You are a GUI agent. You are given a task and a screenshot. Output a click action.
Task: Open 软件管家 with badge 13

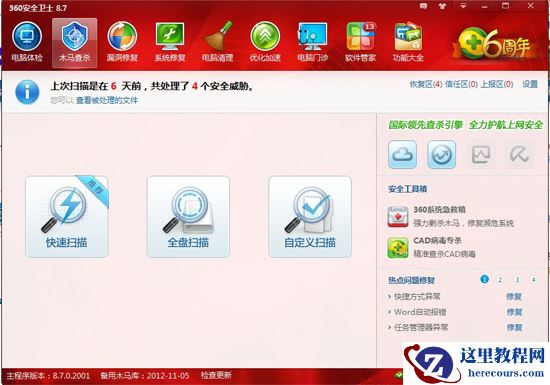pyautogui.click(x=361, y=42)
